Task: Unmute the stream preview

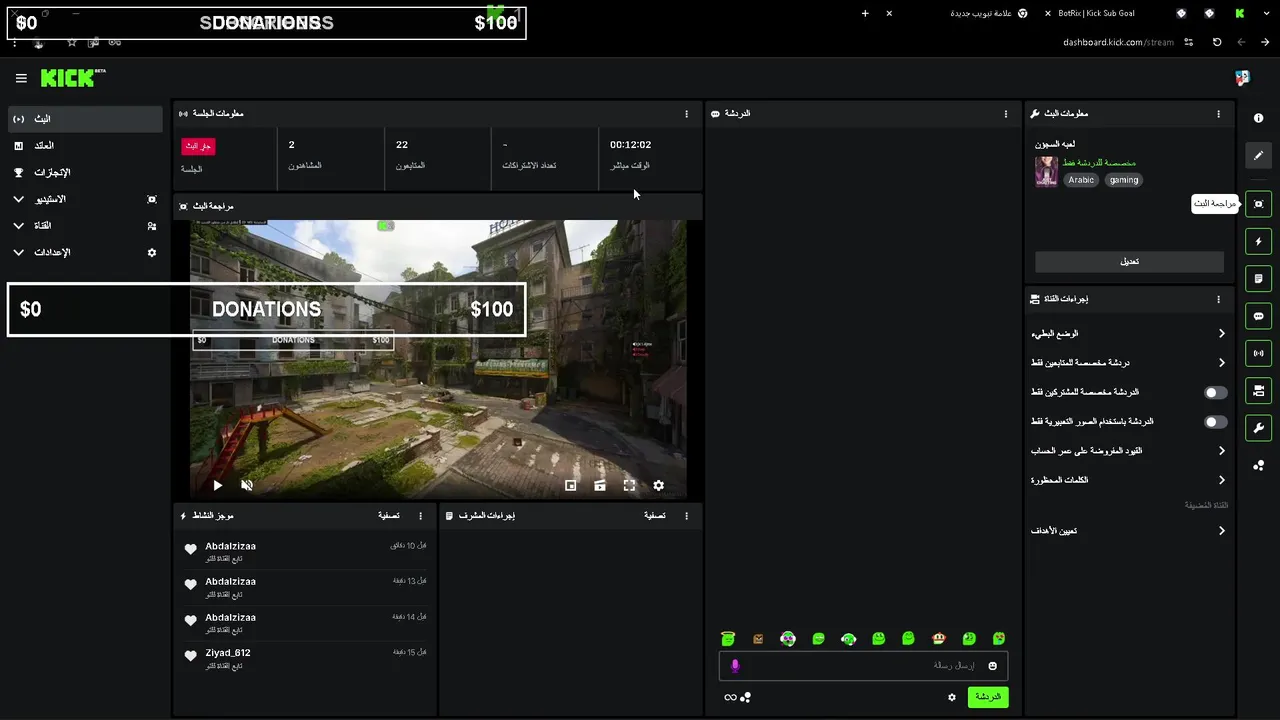Action: (x=247, y=485)
